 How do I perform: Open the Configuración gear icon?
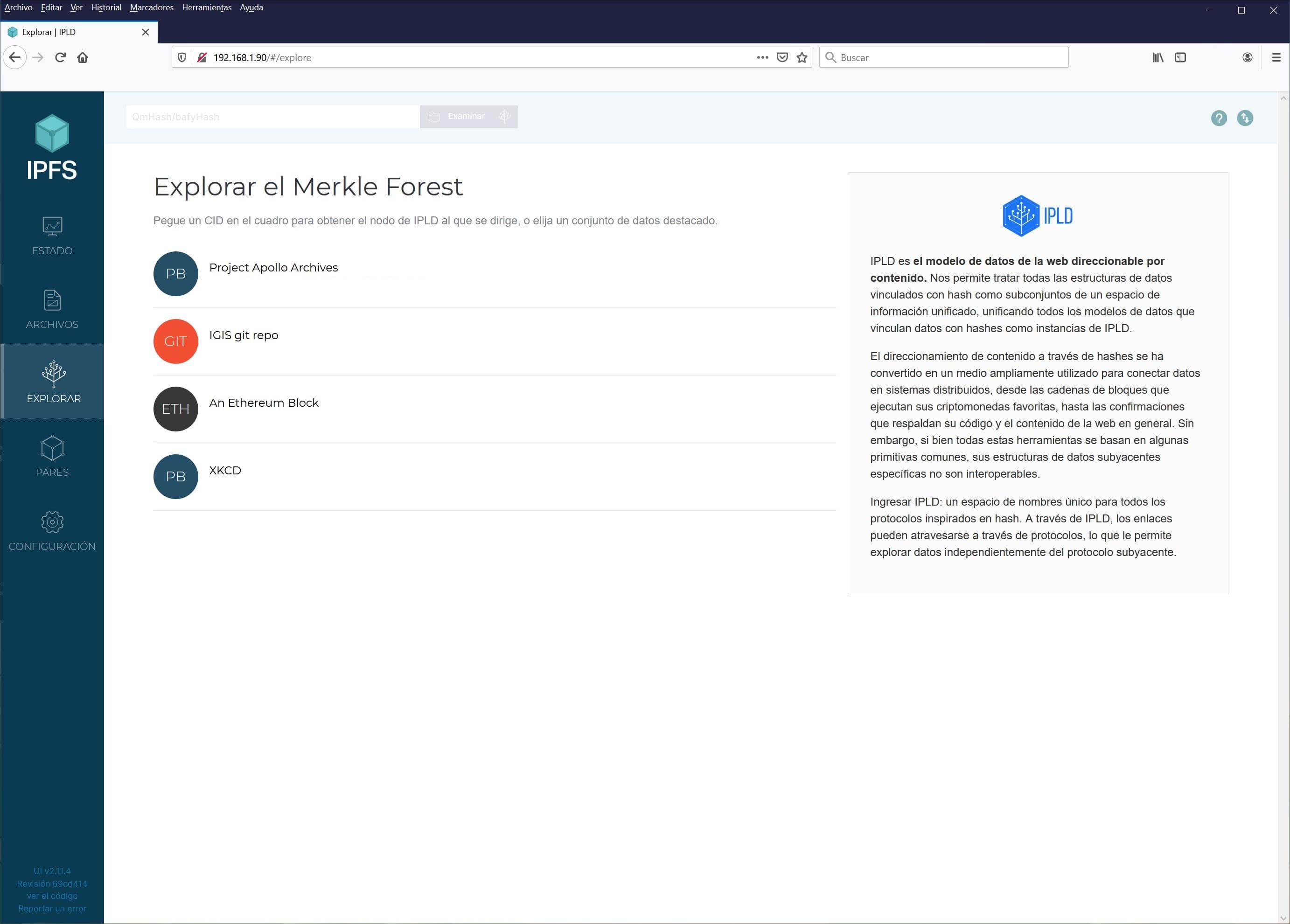click(x=52, y=522)
